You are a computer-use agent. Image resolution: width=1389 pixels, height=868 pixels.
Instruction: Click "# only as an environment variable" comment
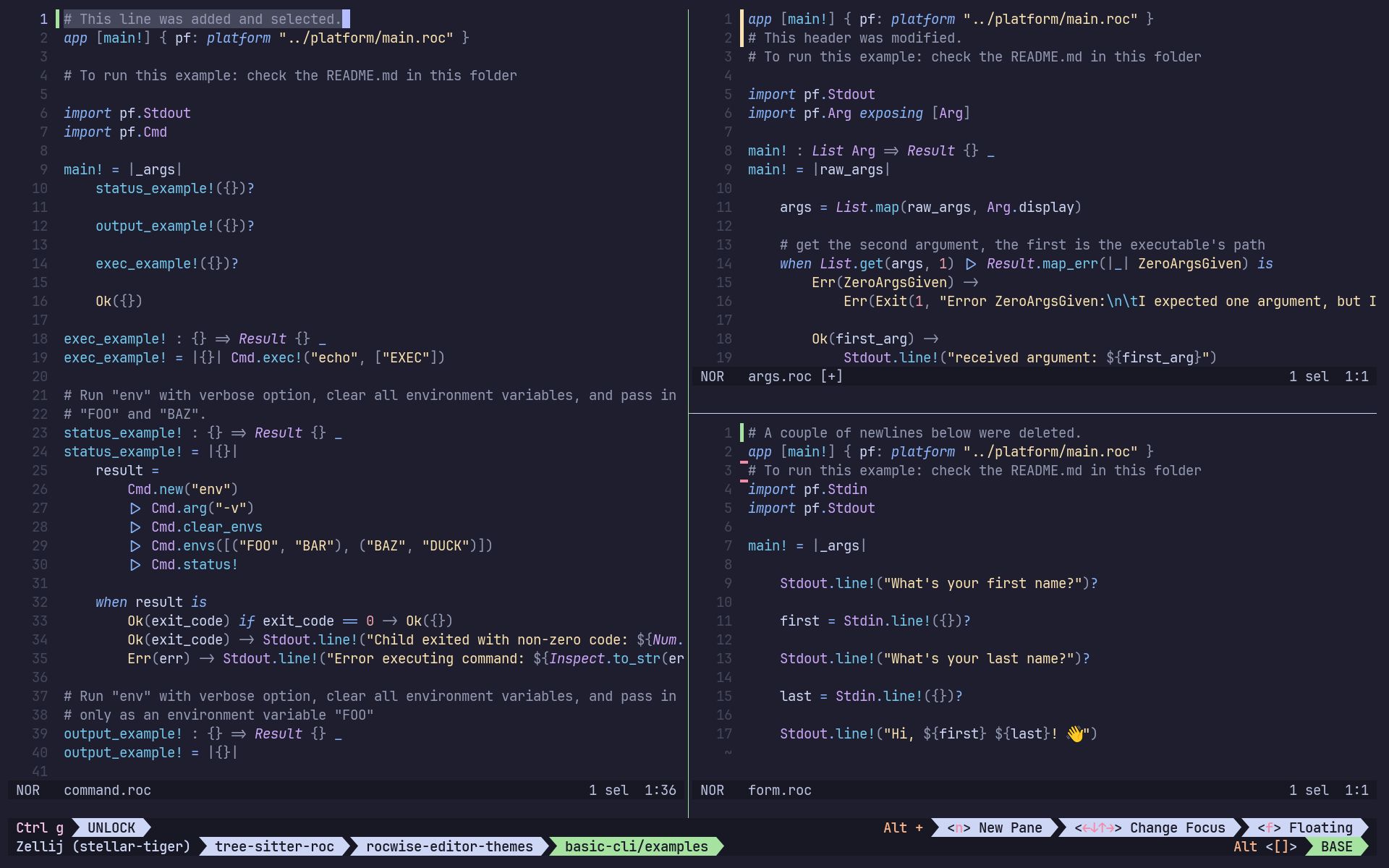tap(218, 715)
